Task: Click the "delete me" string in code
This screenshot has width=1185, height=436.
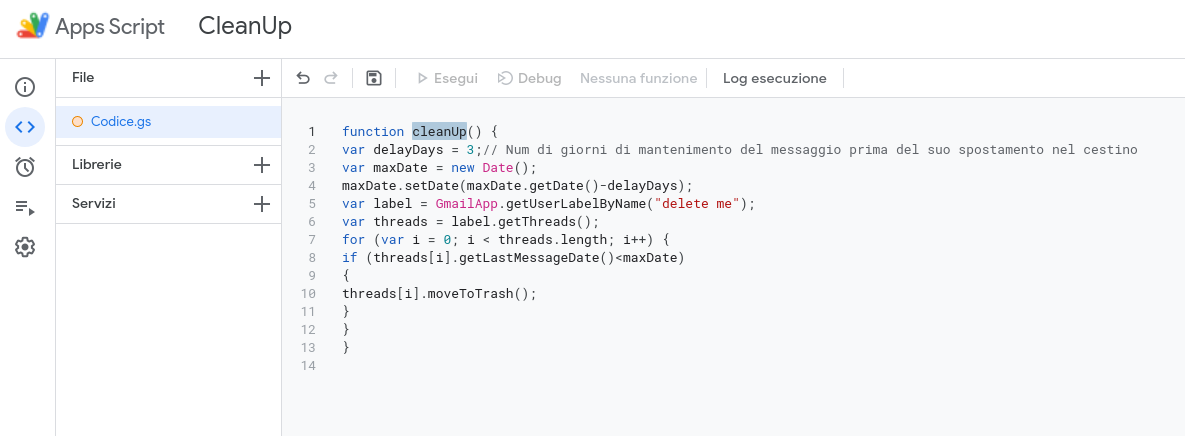Action: pos(697,204)
